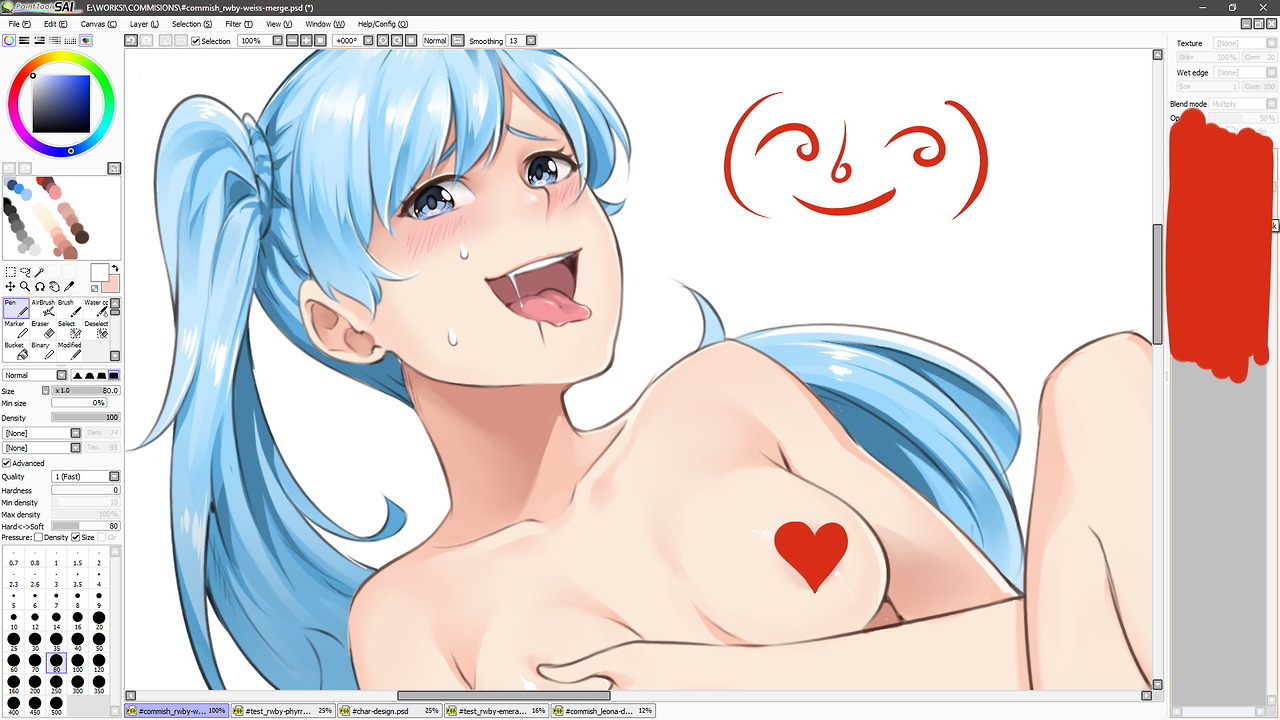
Task: Click the zoom in plus button
Action: click(x=306, y=41)
